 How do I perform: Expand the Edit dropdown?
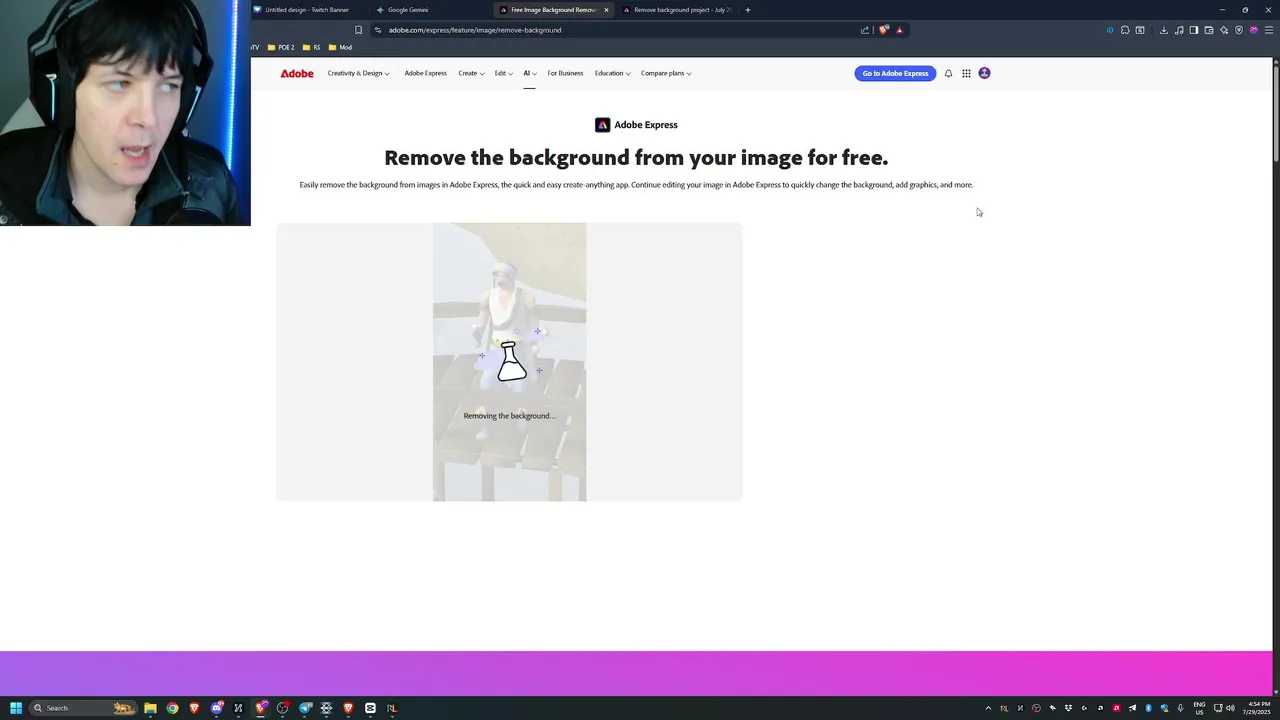click(x=504, y=73)
